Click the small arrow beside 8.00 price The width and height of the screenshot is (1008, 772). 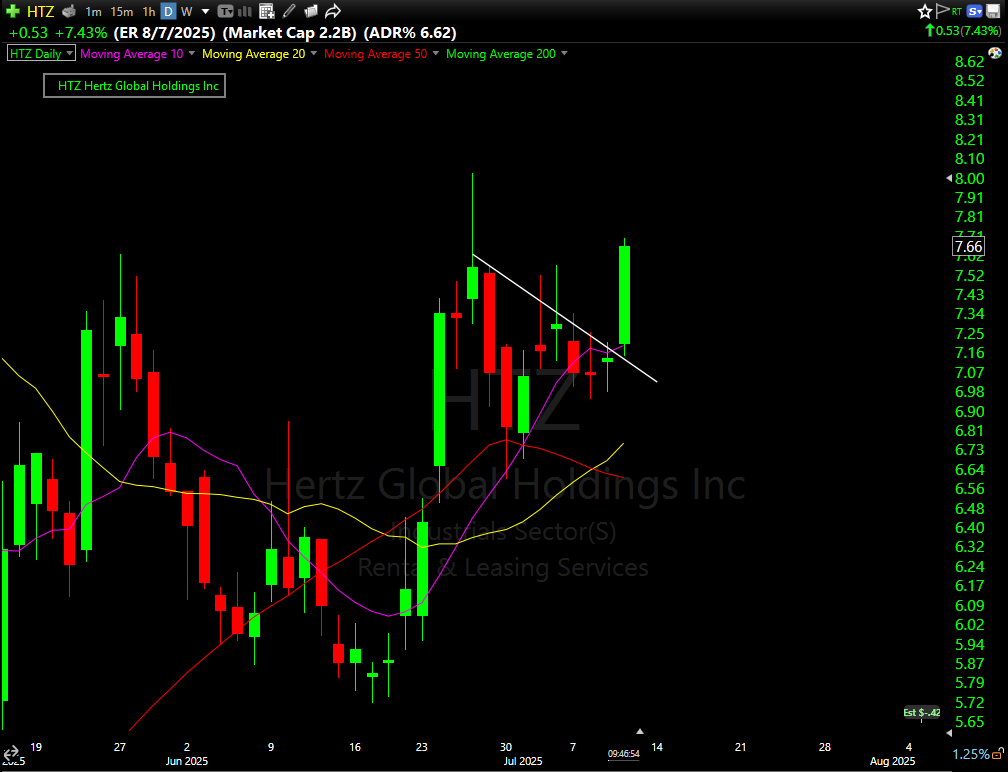[949, 178]
